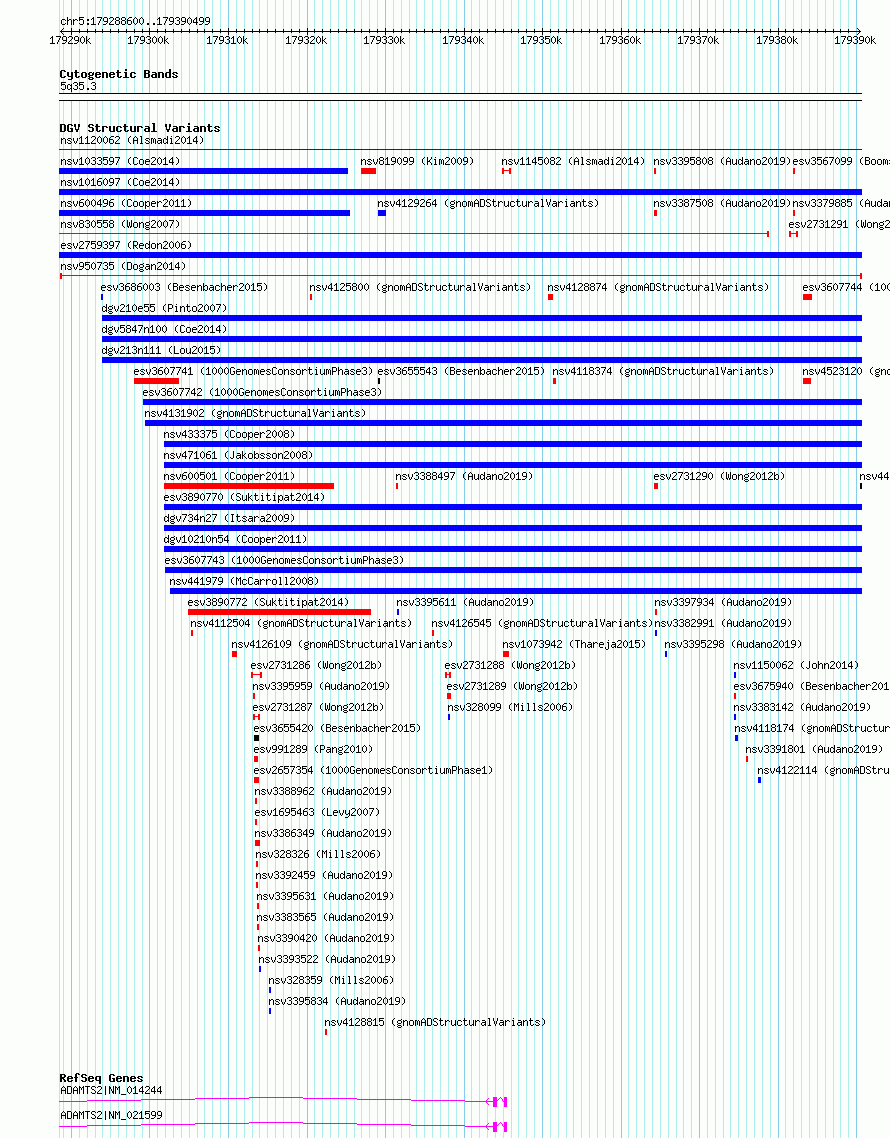Select esv3607742 (1000GenomesConsortiumPhase3) label
This screenshot has height=1138, width=890.
coord(262,393)
